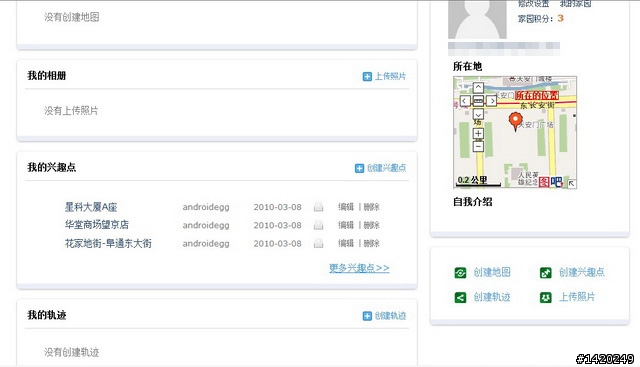Open the 花家地街-阜通东大街 point of interest
Viewport: 640px width, 367px height.
(x=108, y=243)
